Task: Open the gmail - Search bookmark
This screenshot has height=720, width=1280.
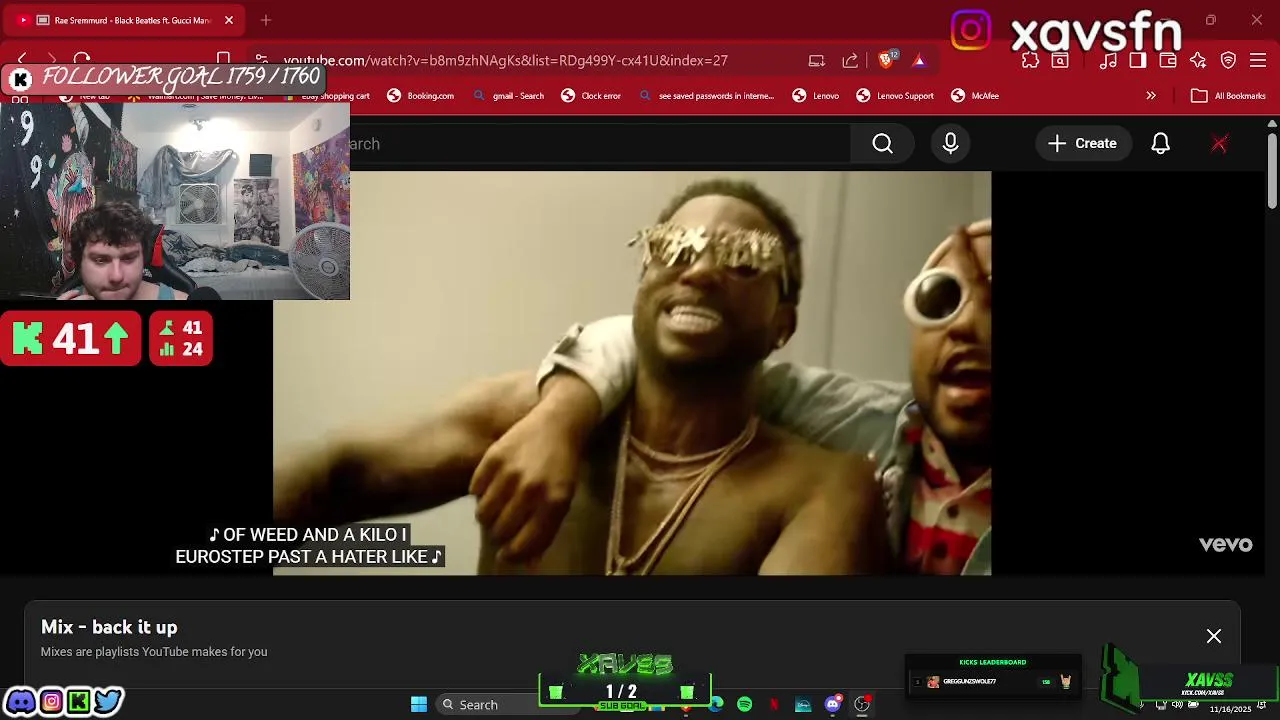Action: click(x=508, y=96)
